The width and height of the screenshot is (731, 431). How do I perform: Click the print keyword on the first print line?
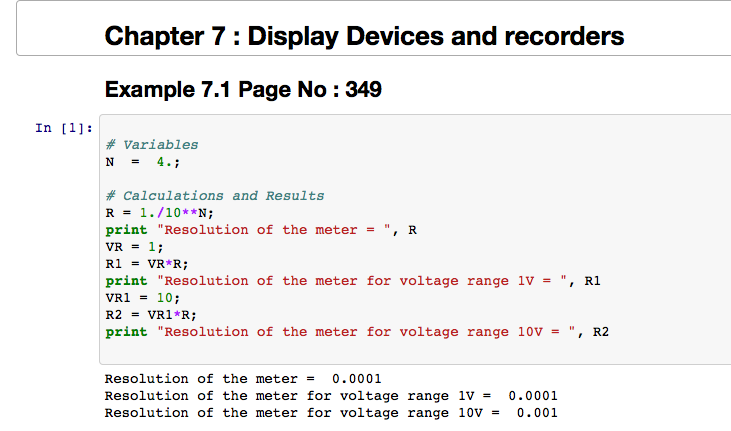[126, 229]
